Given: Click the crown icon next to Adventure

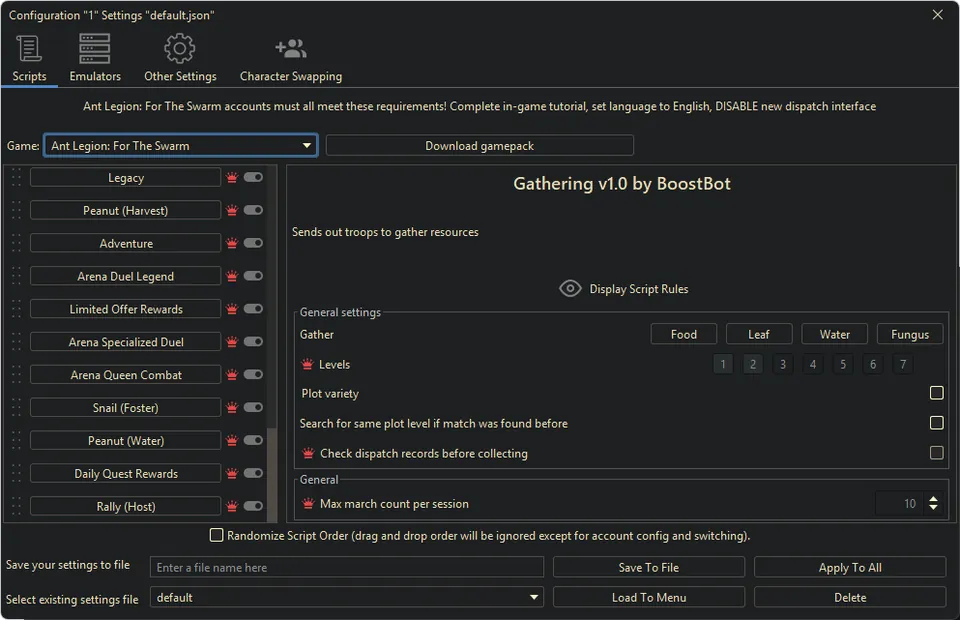Looking at the screenshot, I should (232, 243).
